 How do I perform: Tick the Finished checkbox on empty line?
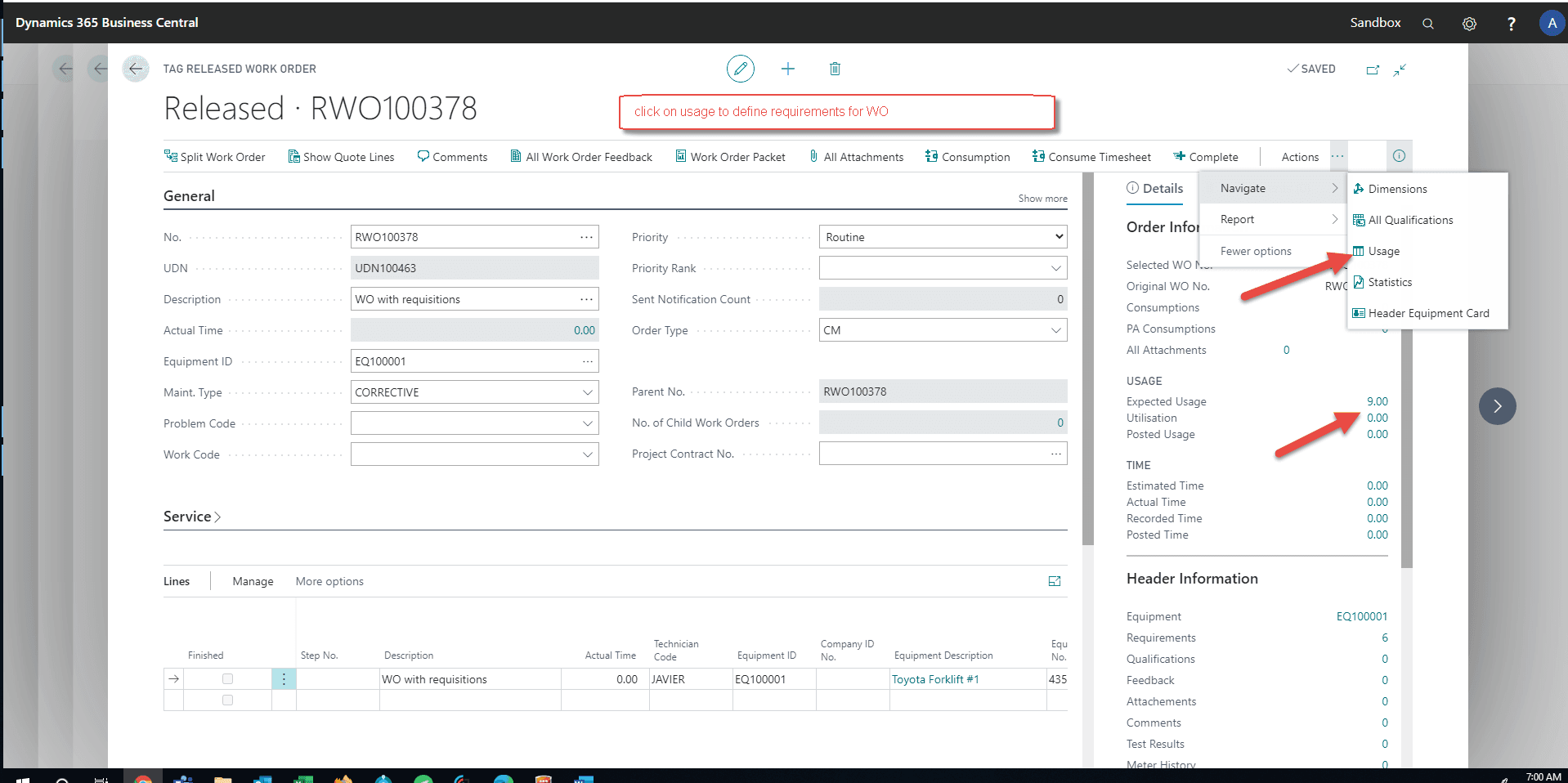pyautogui.click(x=227, y=700)
